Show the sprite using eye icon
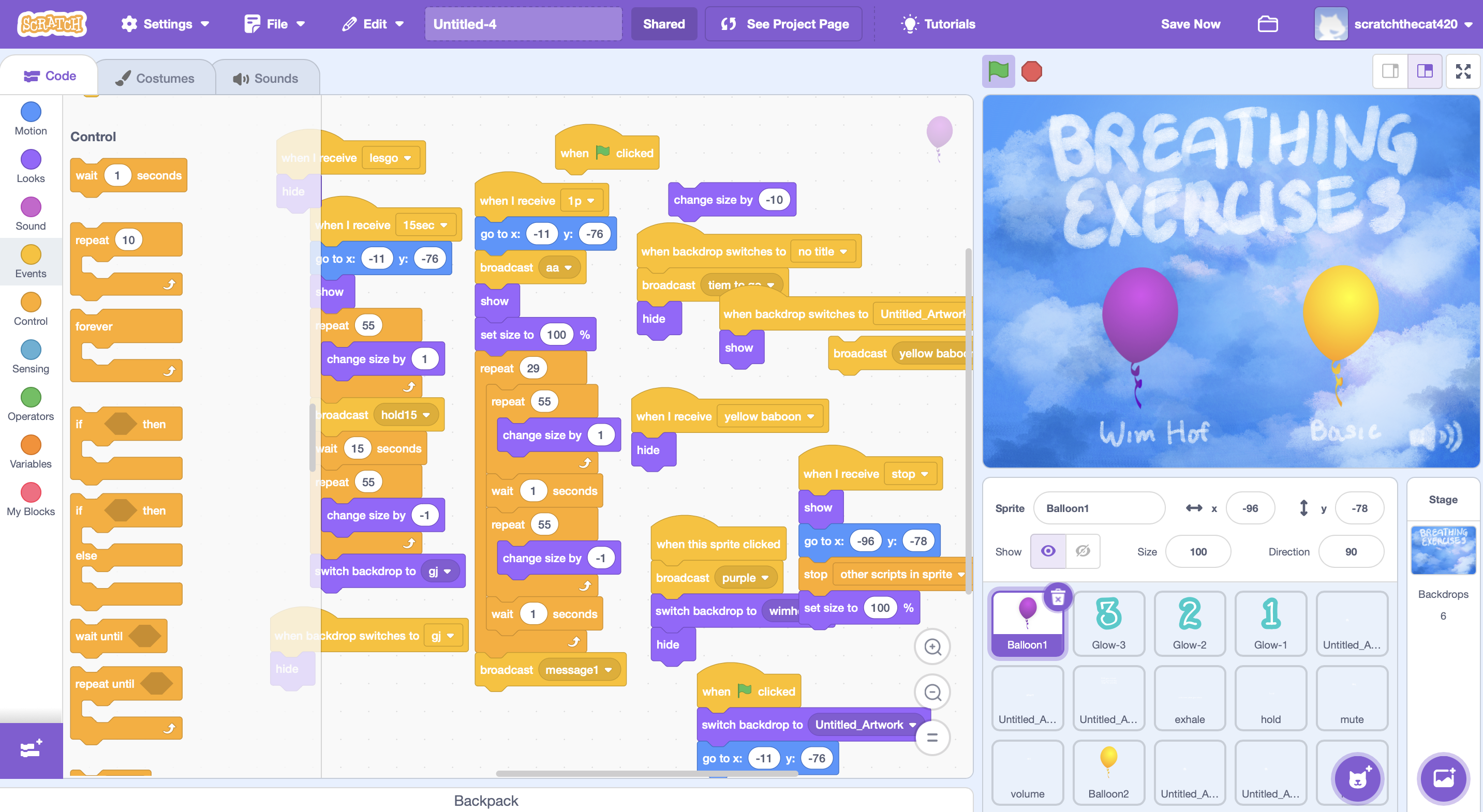This screenshot has width=1483, height=812. [x=1048, y=551]
